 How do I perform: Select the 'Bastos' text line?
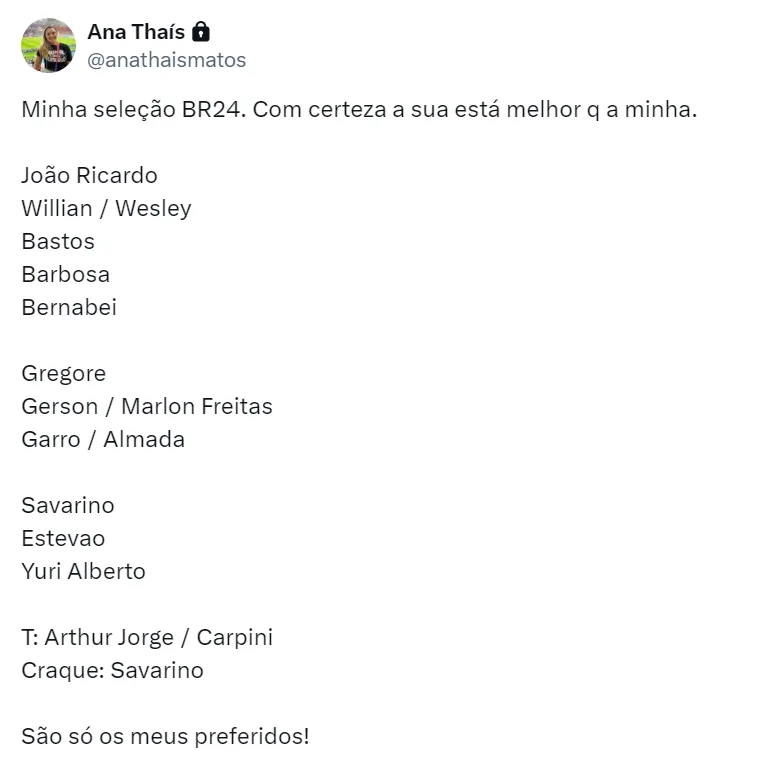58,241
